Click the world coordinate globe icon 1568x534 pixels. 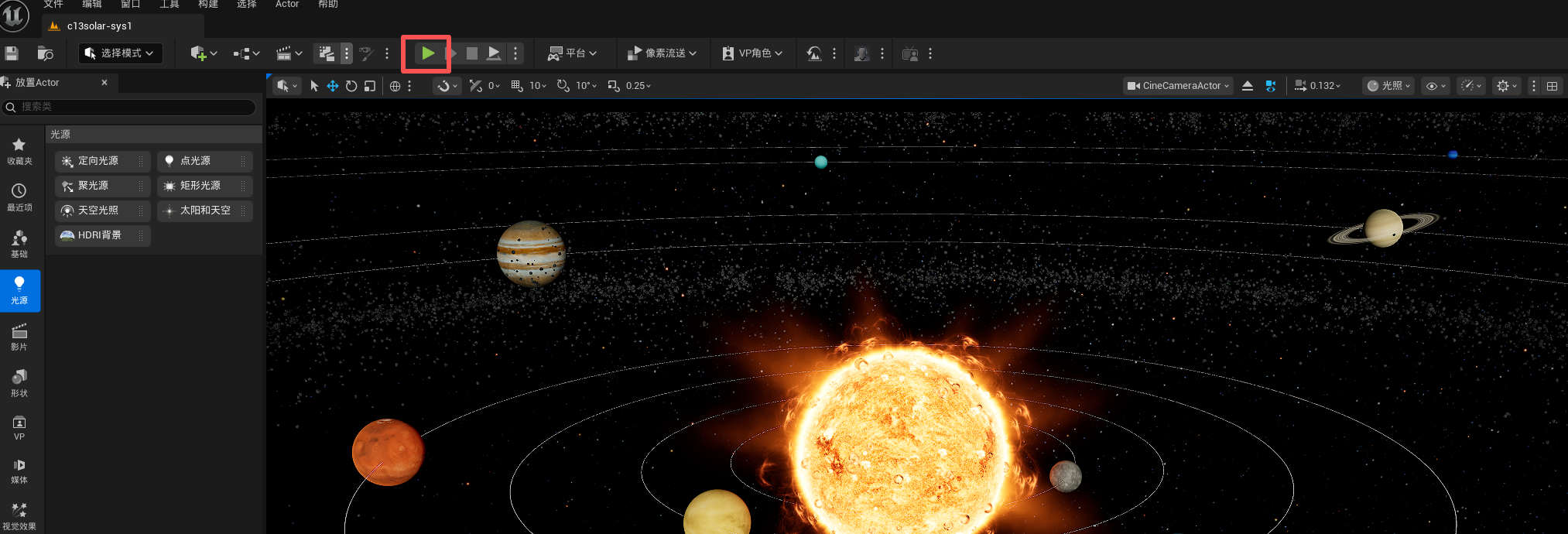click(x=395, y=86)
